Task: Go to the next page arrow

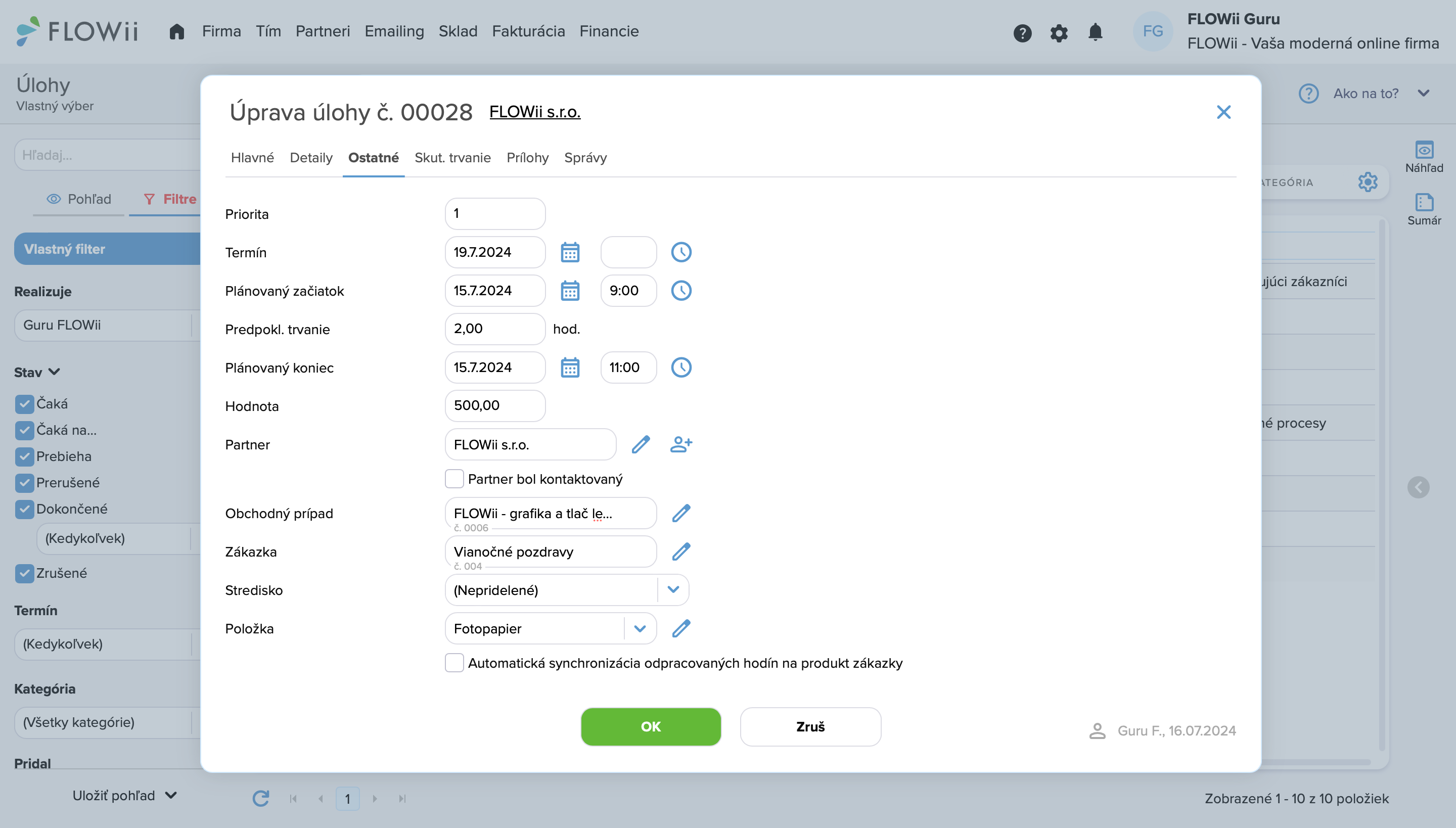Action: coord(375,799)
